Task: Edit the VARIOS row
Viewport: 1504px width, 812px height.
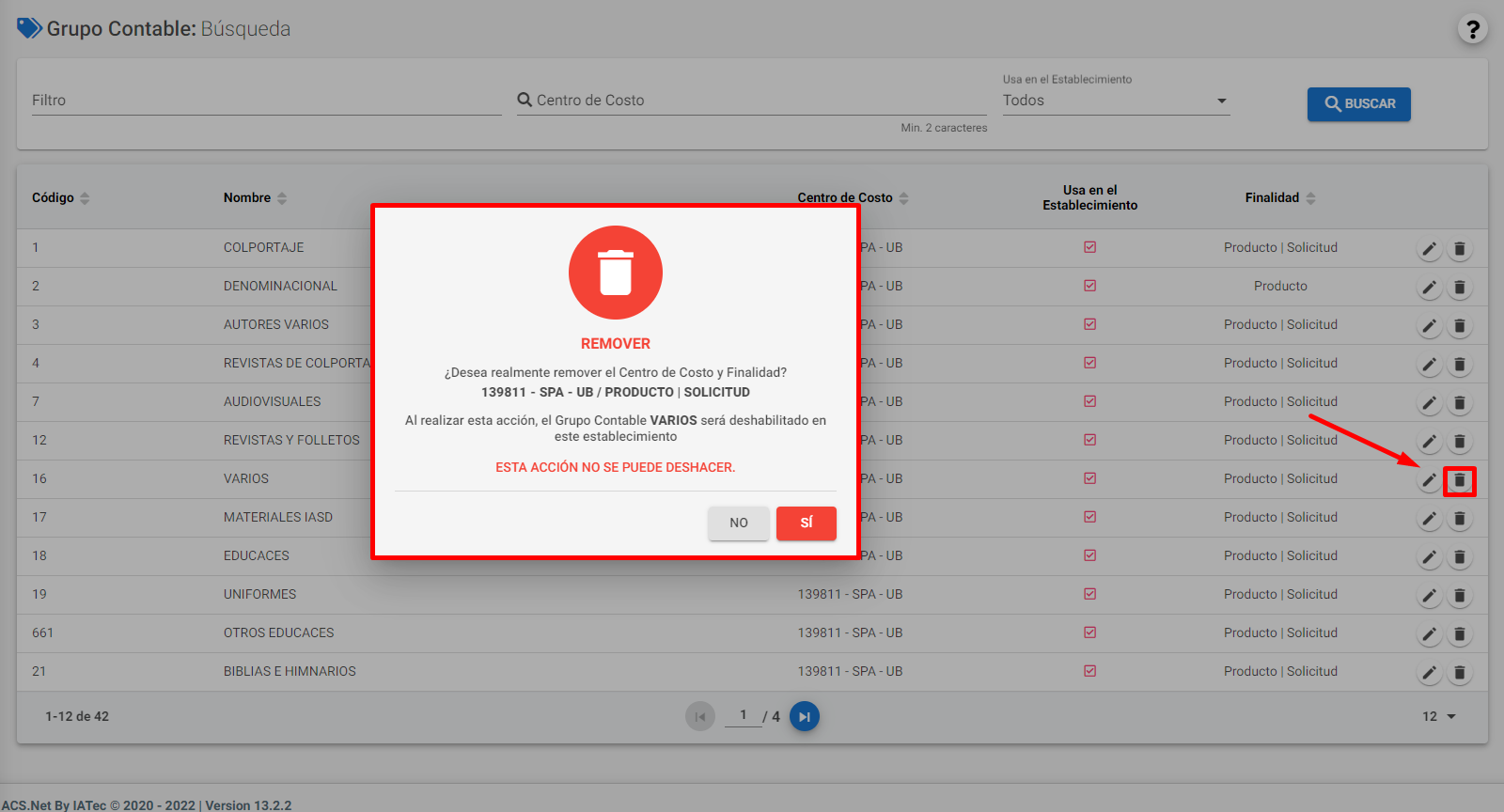Action: [x=1429, y=480]
